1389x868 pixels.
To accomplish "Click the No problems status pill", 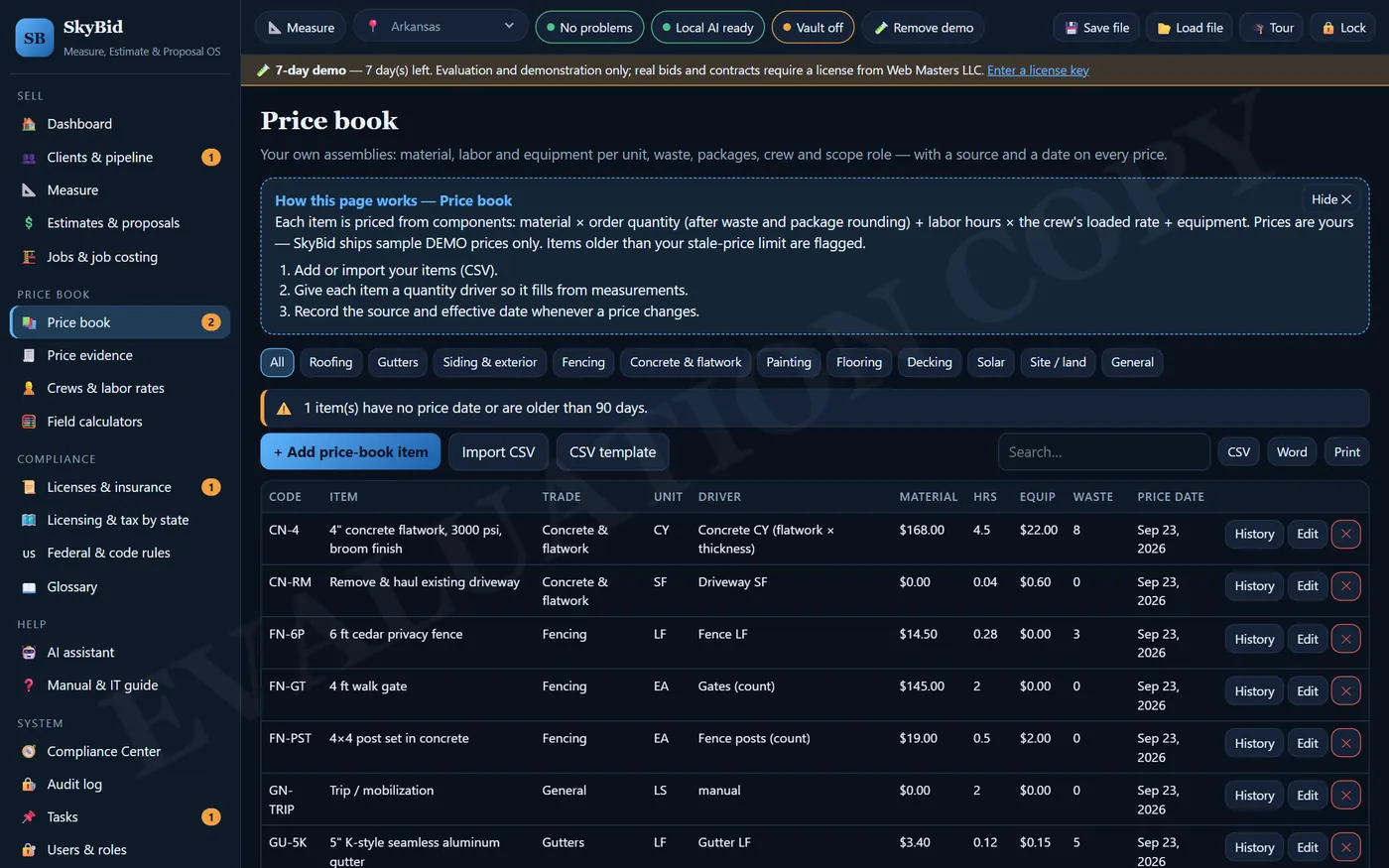I will click(x=589, y=28).
